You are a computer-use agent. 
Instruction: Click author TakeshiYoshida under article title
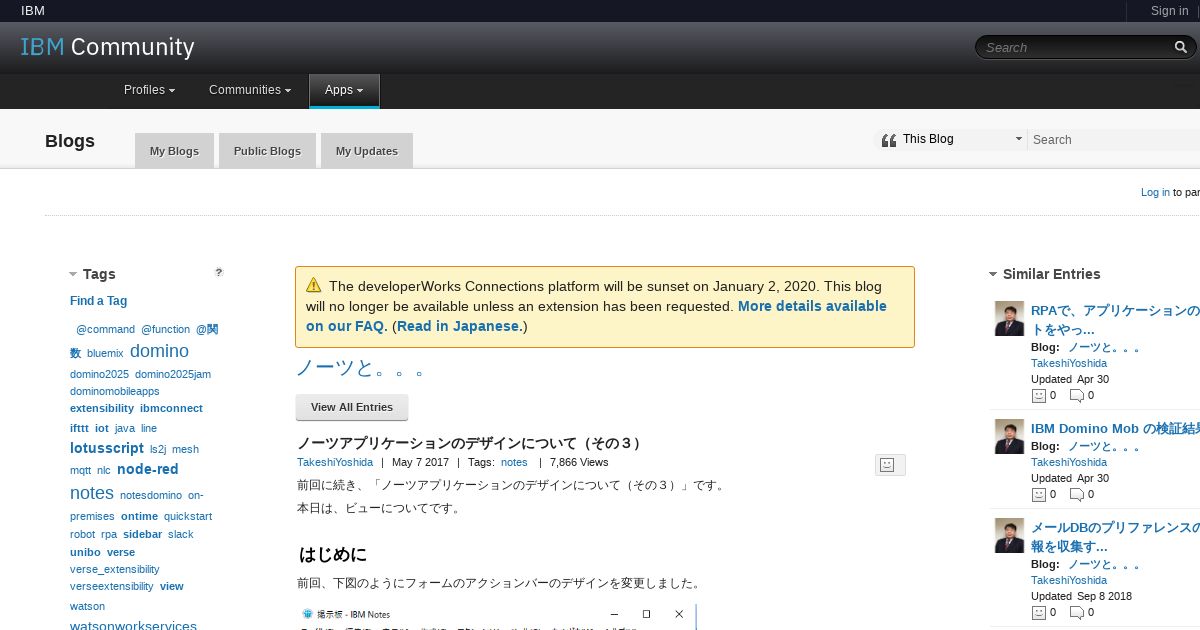point(335,462)
